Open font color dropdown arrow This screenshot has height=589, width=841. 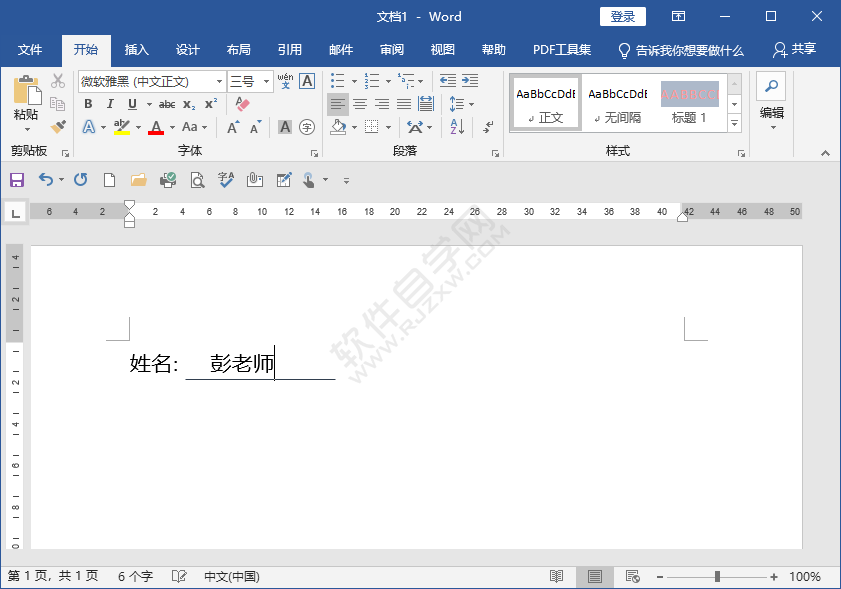click(172, 128)
